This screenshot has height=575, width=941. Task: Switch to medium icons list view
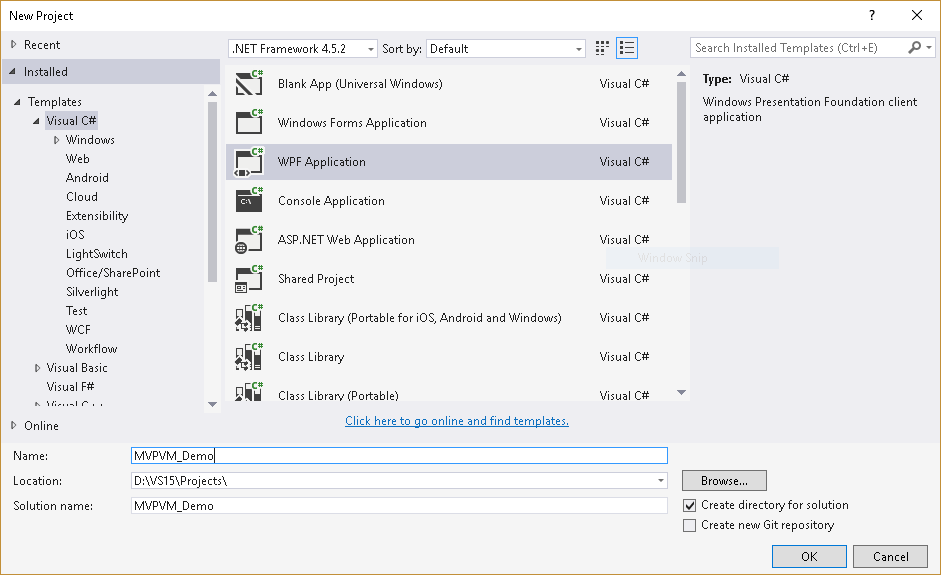(x=627, y=48)
